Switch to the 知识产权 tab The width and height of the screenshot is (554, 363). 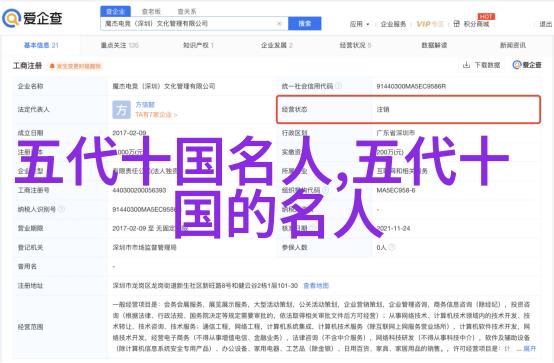198,45
